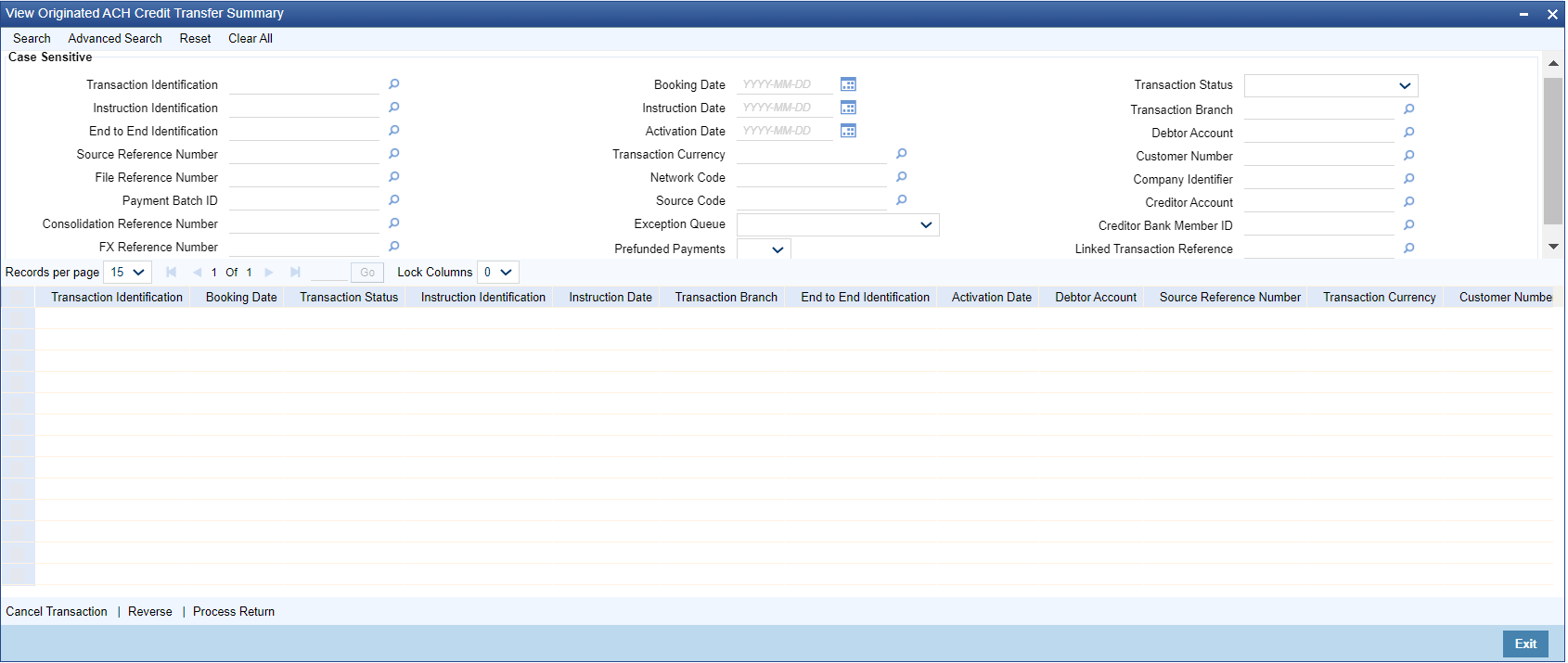Open lookup for Transaction Identification
The image size is (1568, 663).
click(x=393, y=84)
